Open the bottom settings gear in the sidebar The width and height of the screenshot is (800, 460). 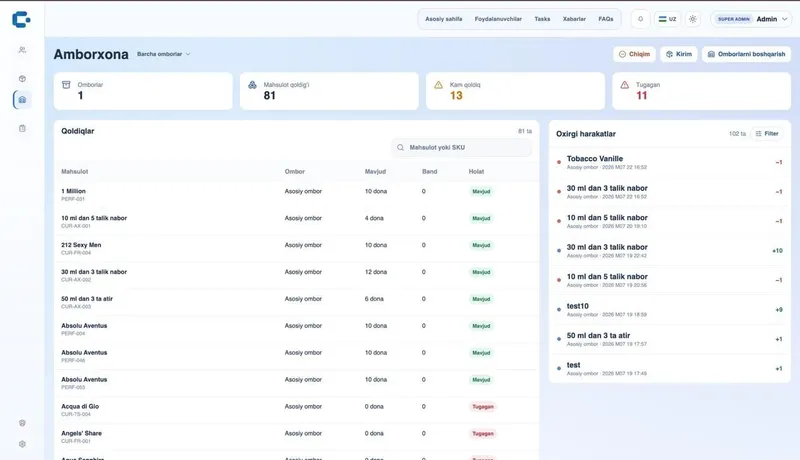pos(22,444)
